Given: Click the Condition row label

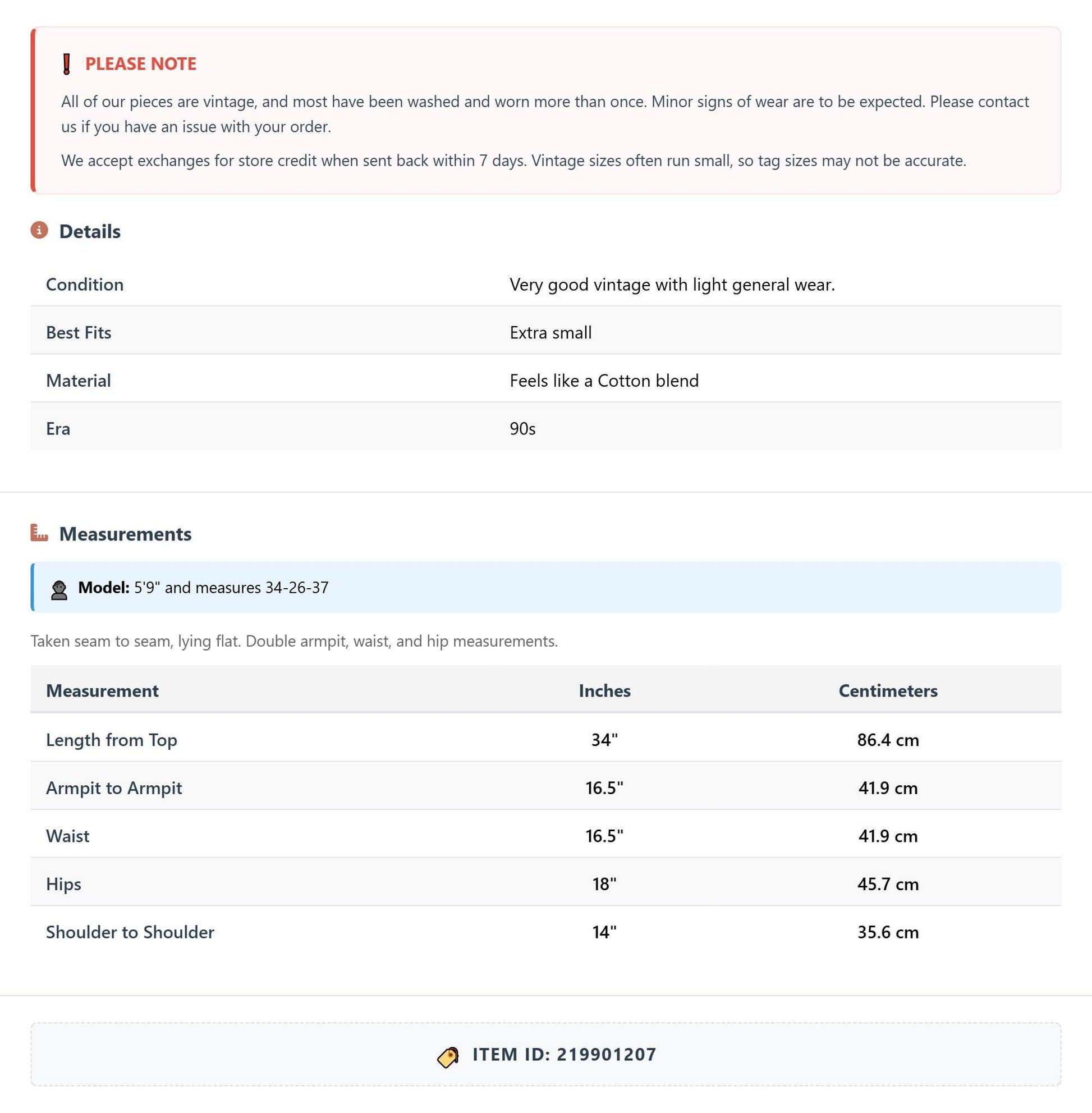Looking at the screenshot, I should click(85, 285).
